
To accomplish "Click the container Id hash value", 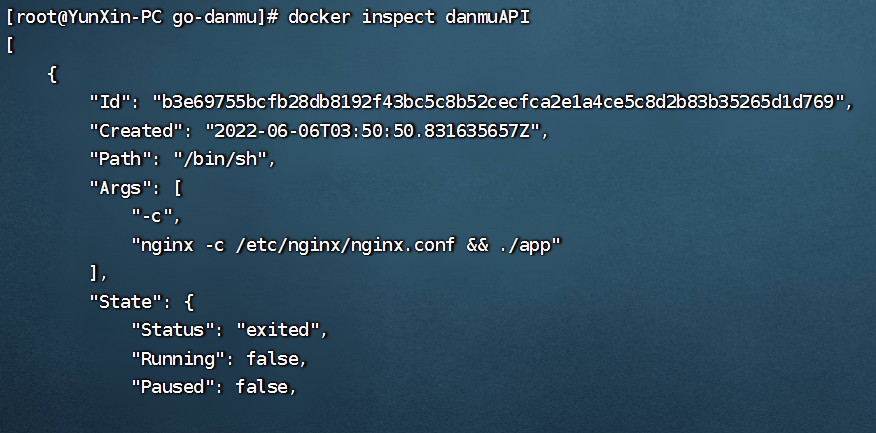I will click(x=498, y=102).
